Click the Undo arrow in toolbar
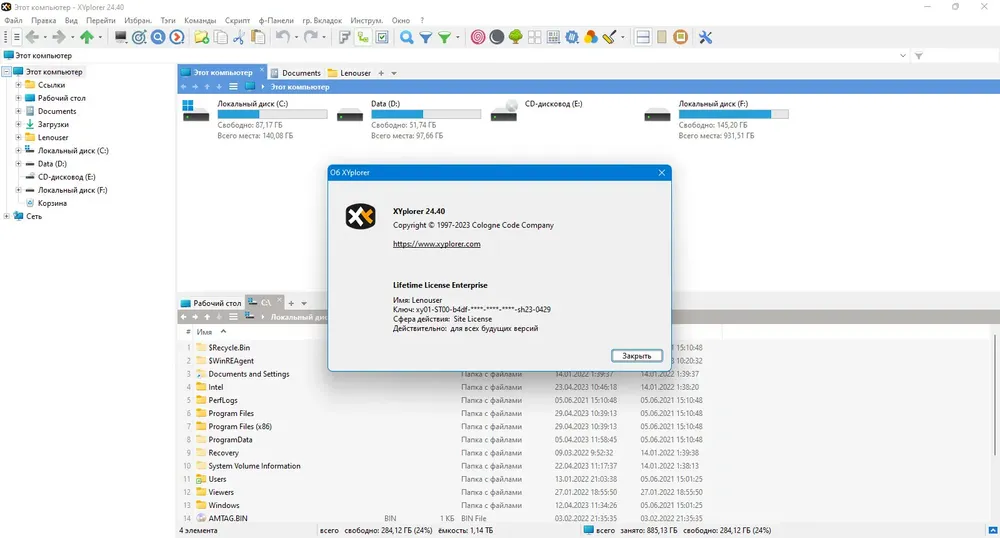The image size is (1000, 538). (x=282, y=37)
